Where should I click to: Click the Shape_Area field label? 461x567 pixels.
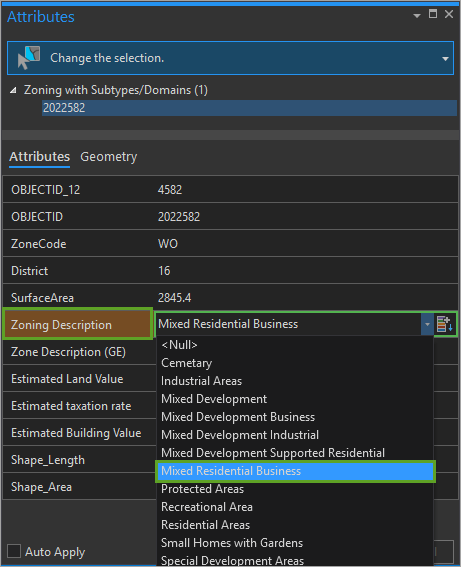coord(41,487)
